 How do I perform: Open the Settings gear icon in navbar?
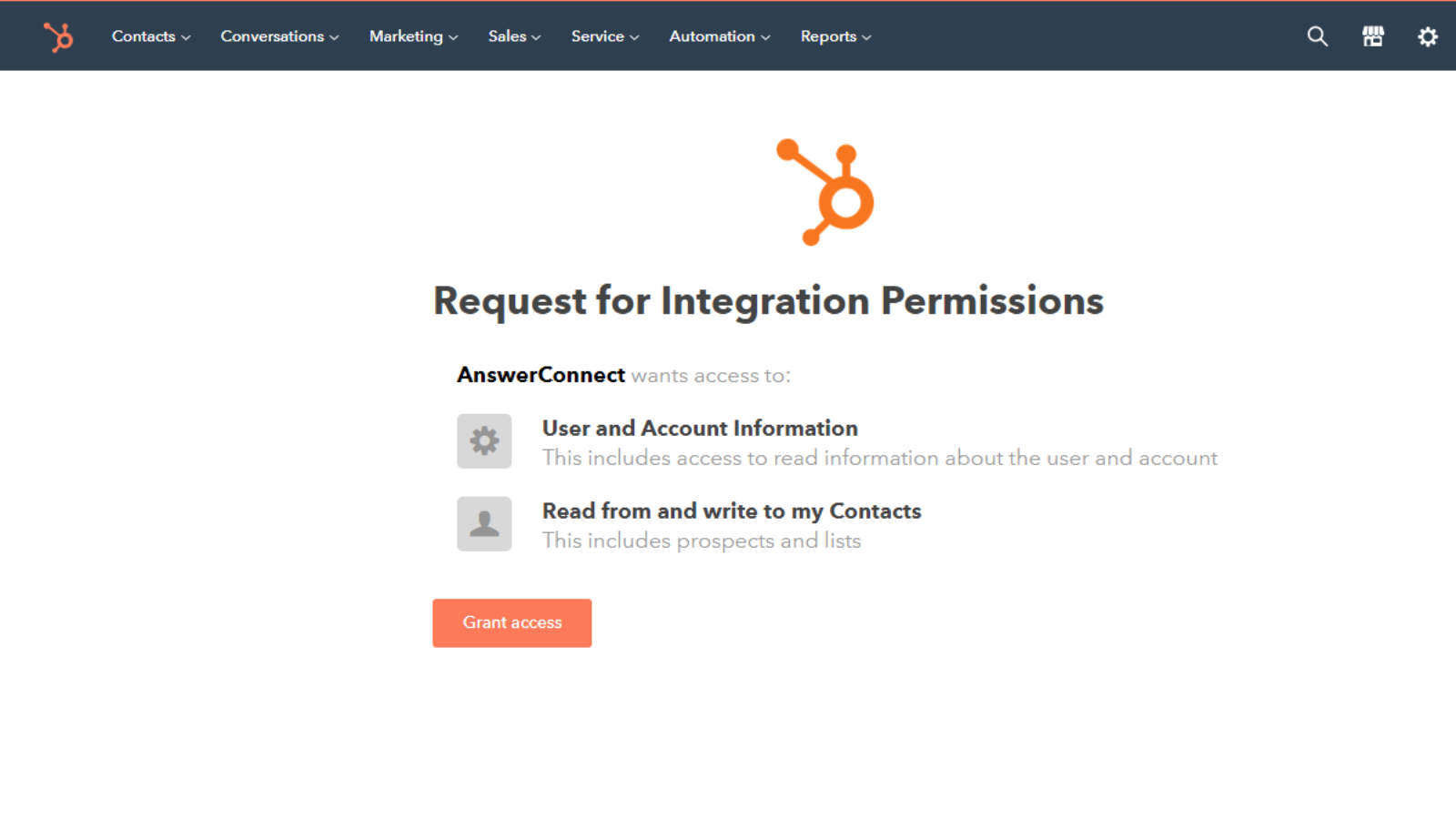click(1428, 36)
